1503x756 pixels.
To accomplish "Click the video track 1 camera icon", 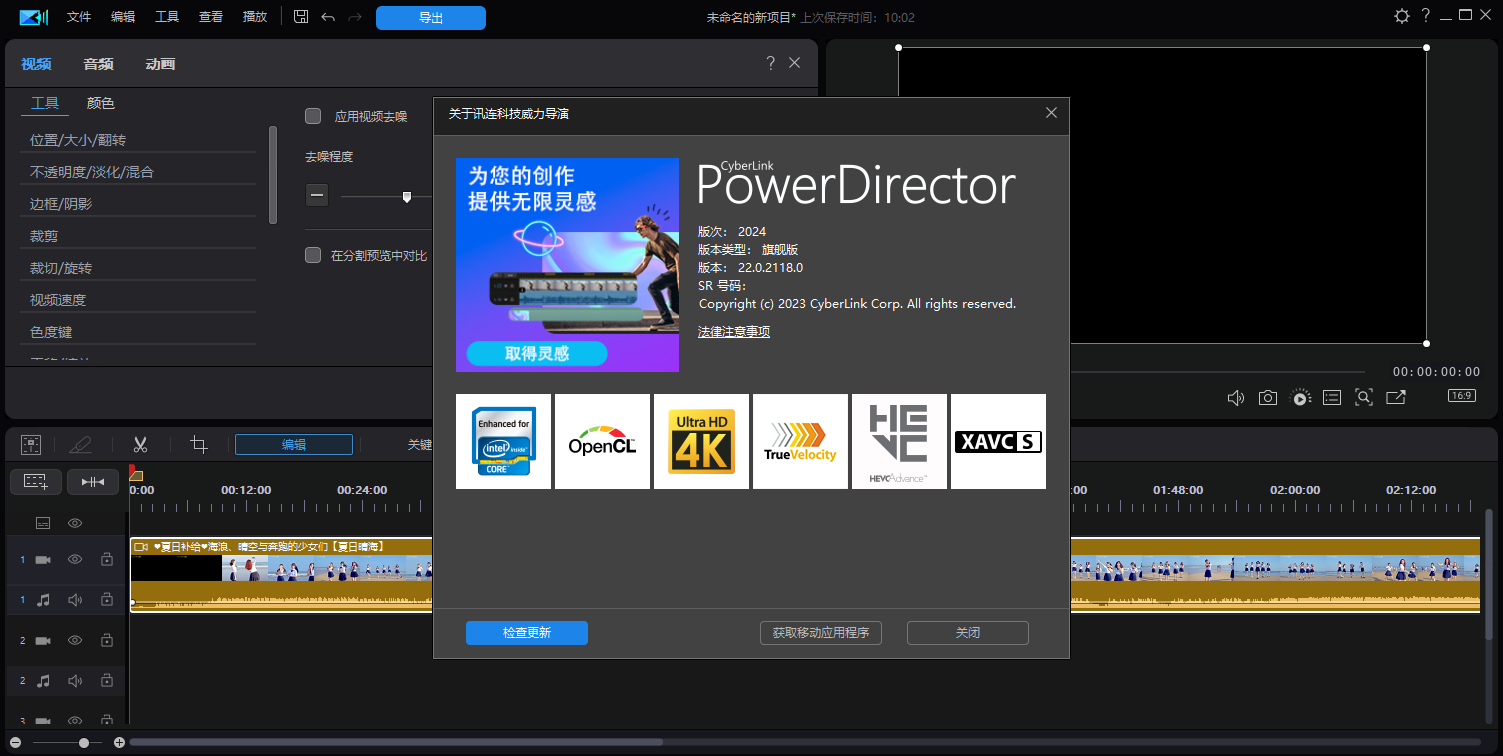I will pyautogui.click(x=43, y=560).
